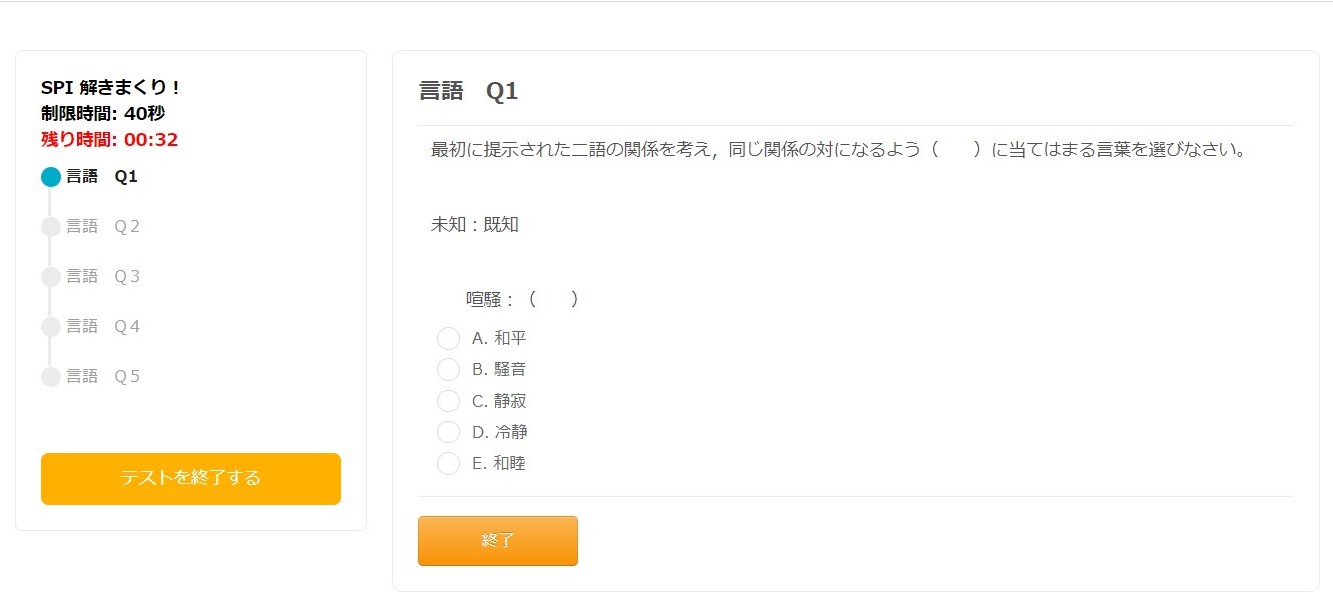Screen dimensions: 1333x609
Task: Choose radio option B. 騒音
Action: [448, 370]
